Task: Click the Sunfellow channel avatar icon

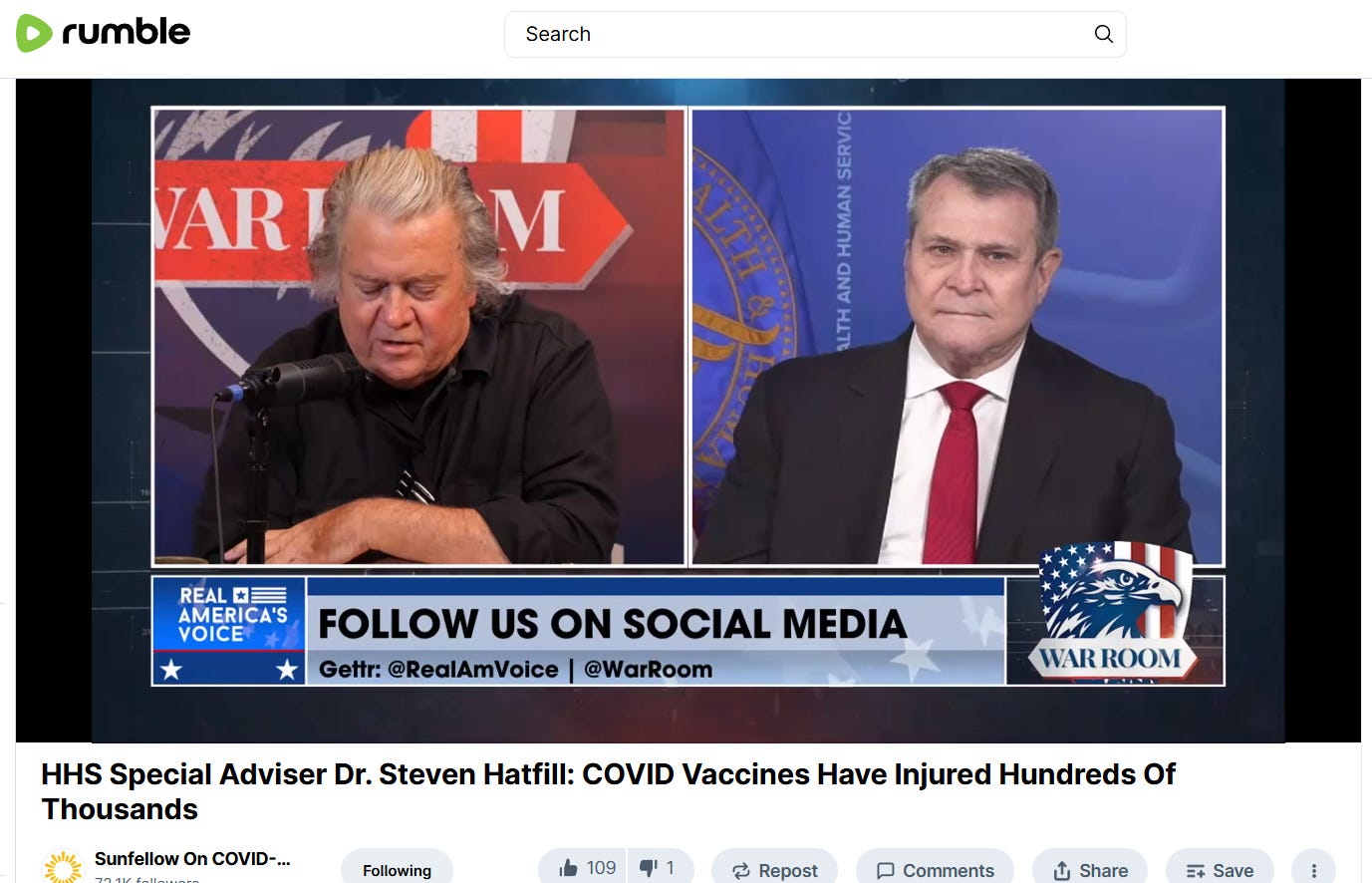Action: click(x=63, y=868)
